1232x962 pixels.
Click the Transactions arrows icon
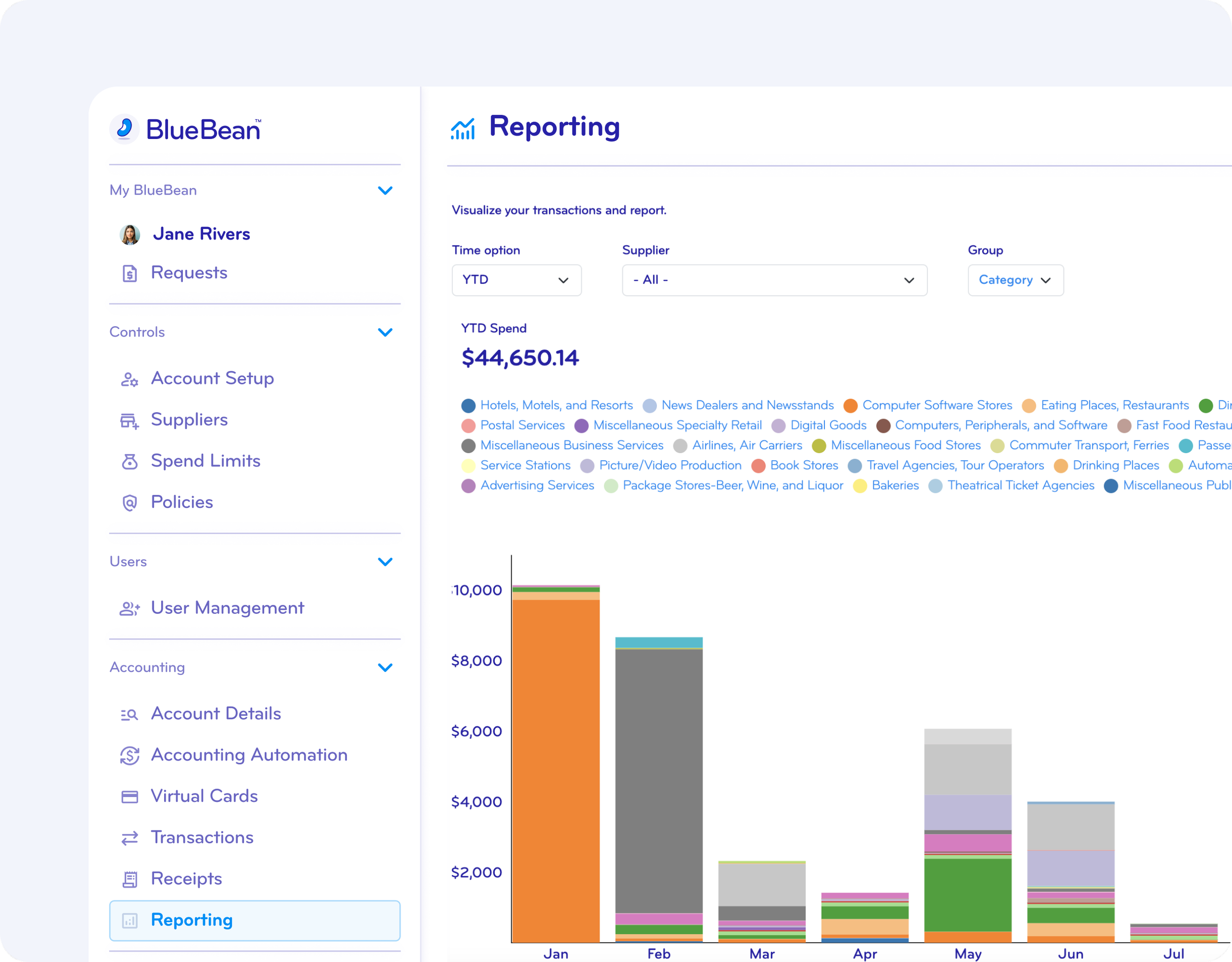tap(129, 838)
